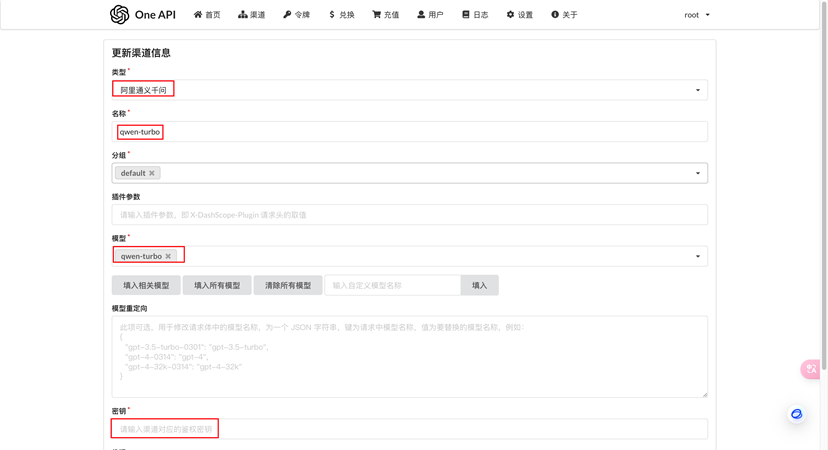
Task: Open the 类型 channel type dropdown
Action: (409, 90)
